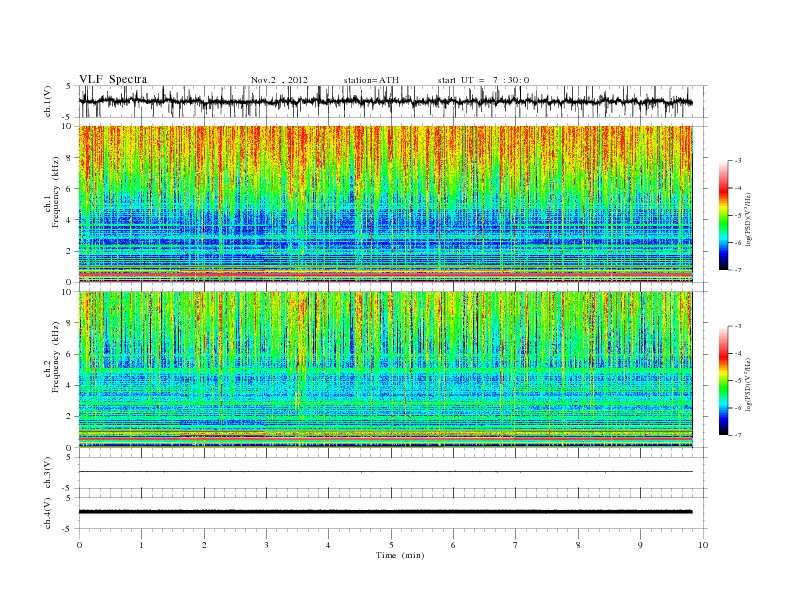Click the 'ch.3(V)' axis label
Viewport: 792px width, 612px height.
pos(48,473)
